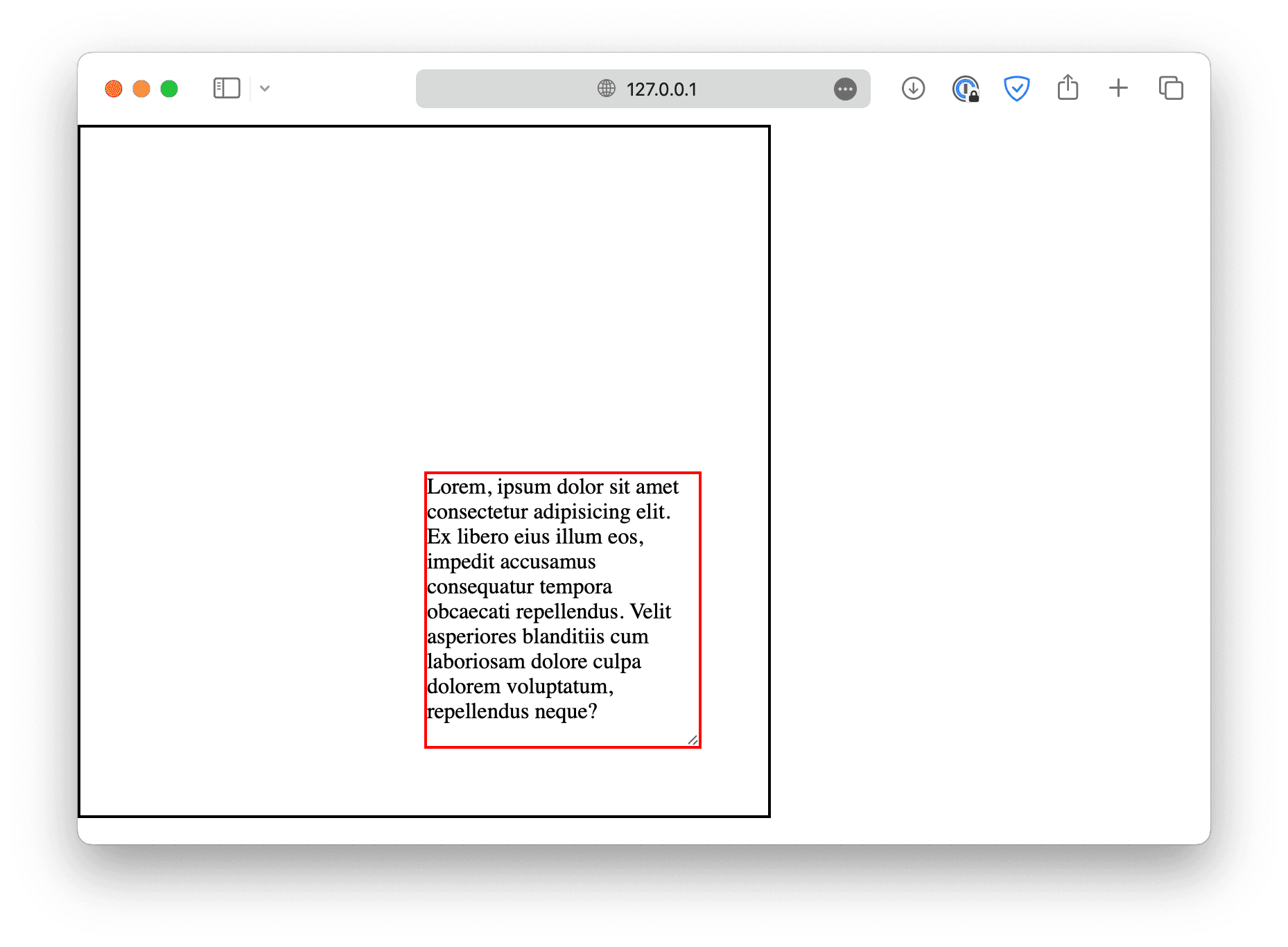Focus the 127.0.0.1 address field

(x=661, y=89)
